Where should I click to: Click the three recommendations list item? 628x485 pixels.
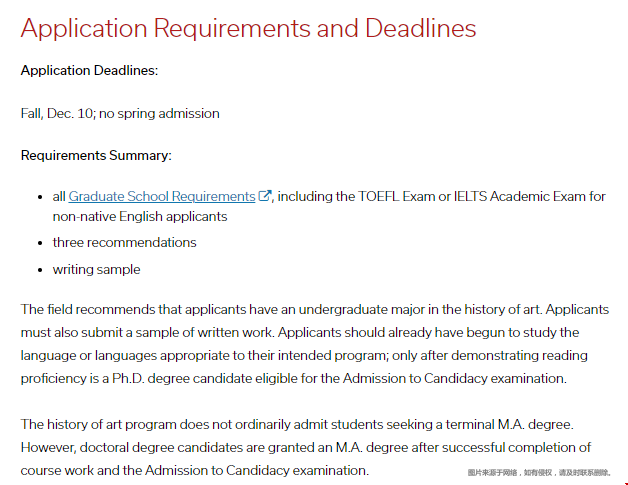tap(124, 242)
